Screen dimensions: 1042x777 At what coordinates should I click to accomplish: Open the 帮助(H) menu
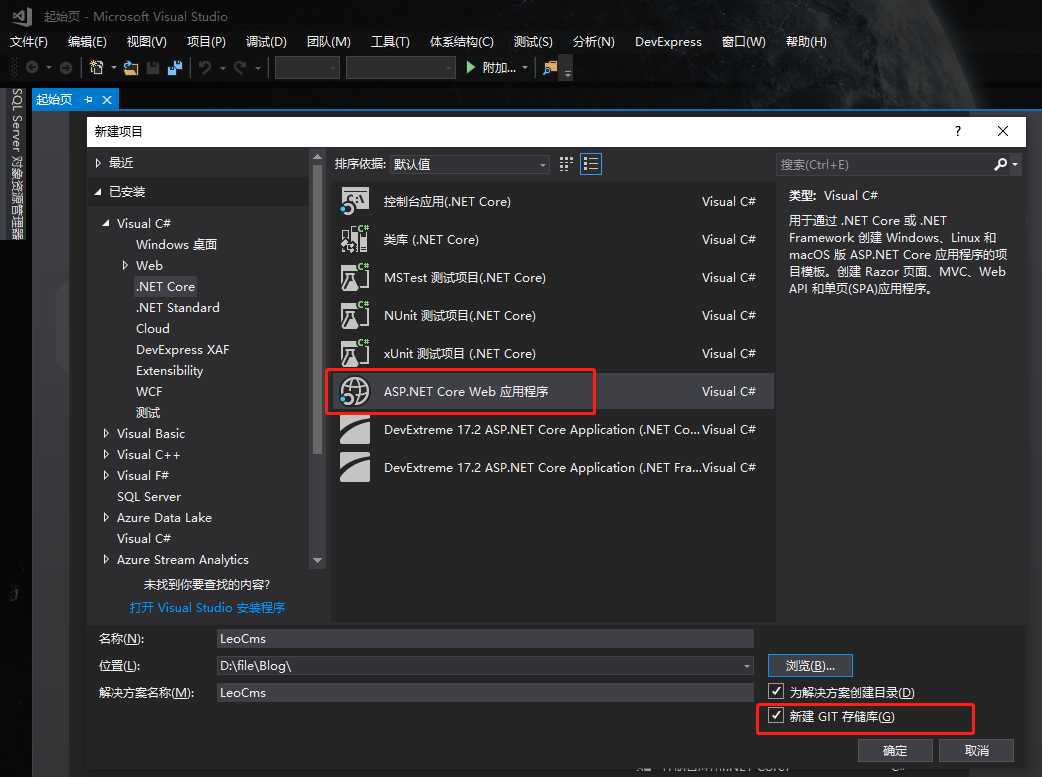pyautogui.click(x=806, y=42)
